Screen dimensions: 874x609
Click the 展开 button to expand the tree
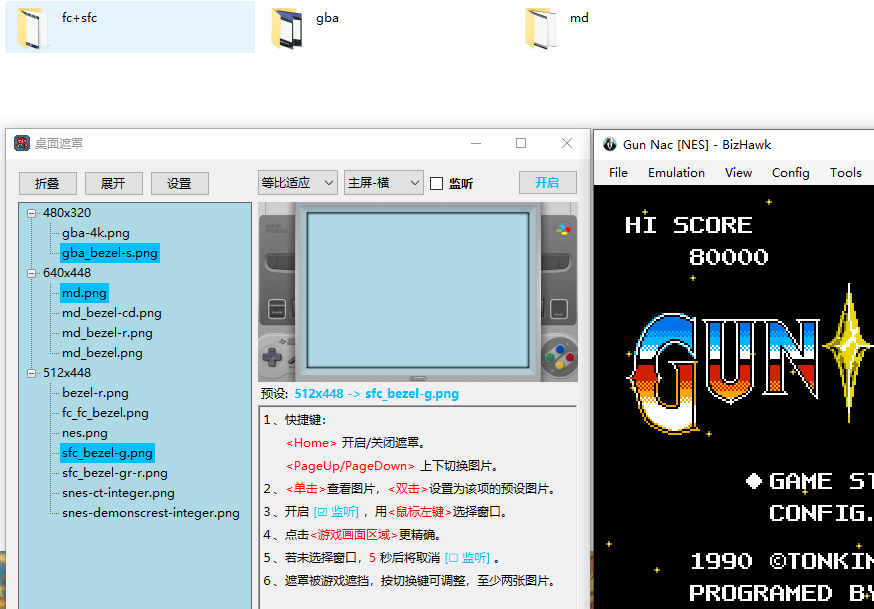[112, 182]
